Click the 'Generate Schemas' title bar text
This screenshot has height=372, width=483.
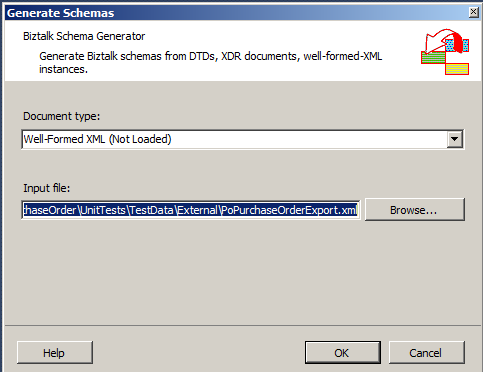[x=61, y=13]
